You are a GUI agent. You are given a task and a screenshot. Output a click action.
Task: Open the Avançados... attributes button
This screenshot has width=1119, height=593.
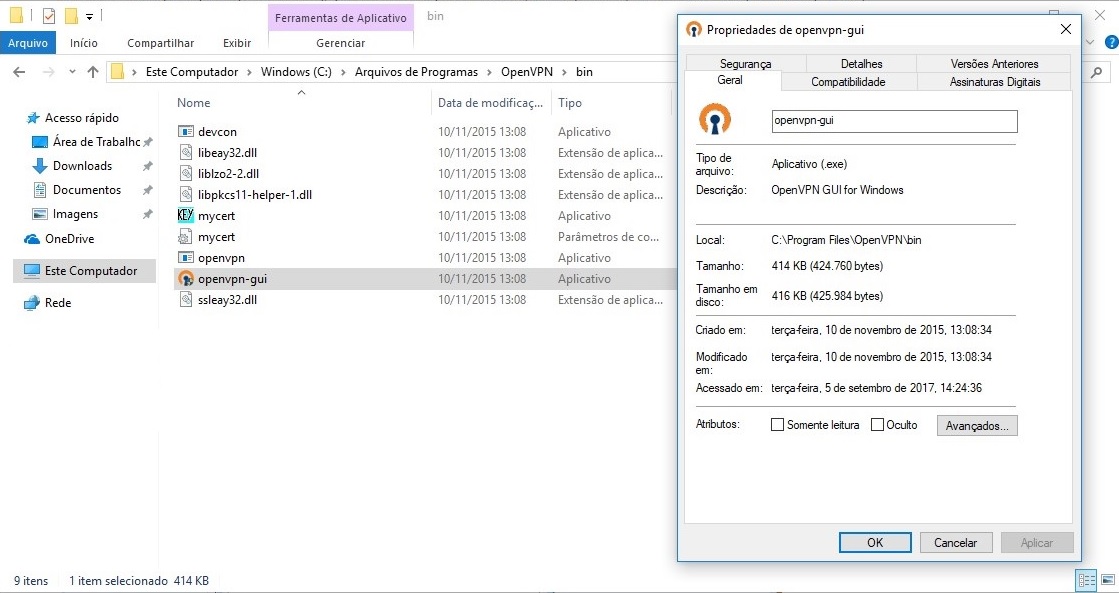[x=977, y=425]
